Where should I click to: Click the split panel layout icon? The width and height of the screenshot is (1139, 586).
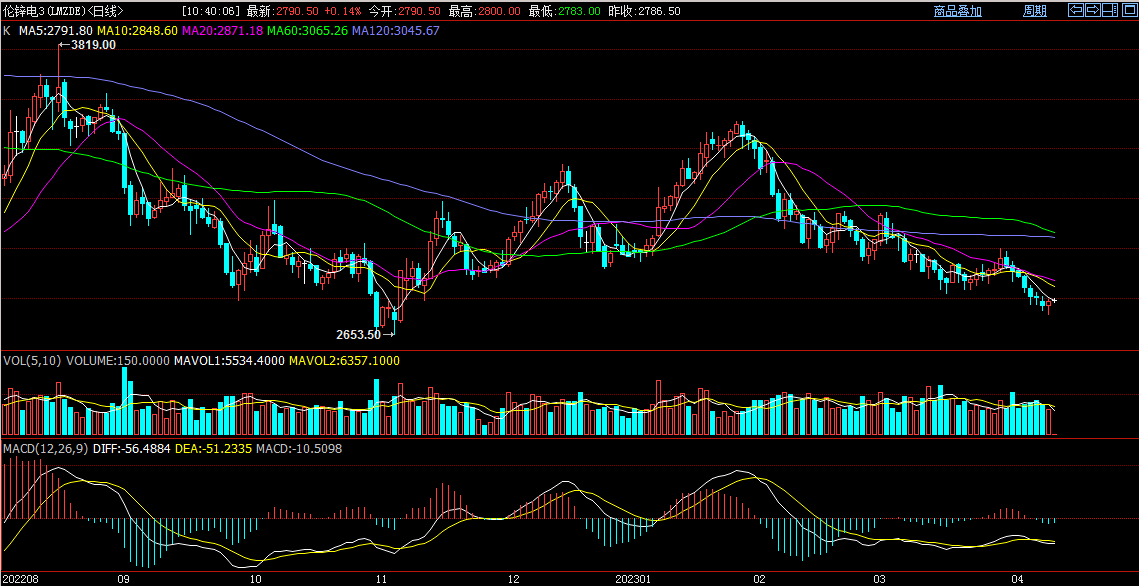(x=1109, y=11)
